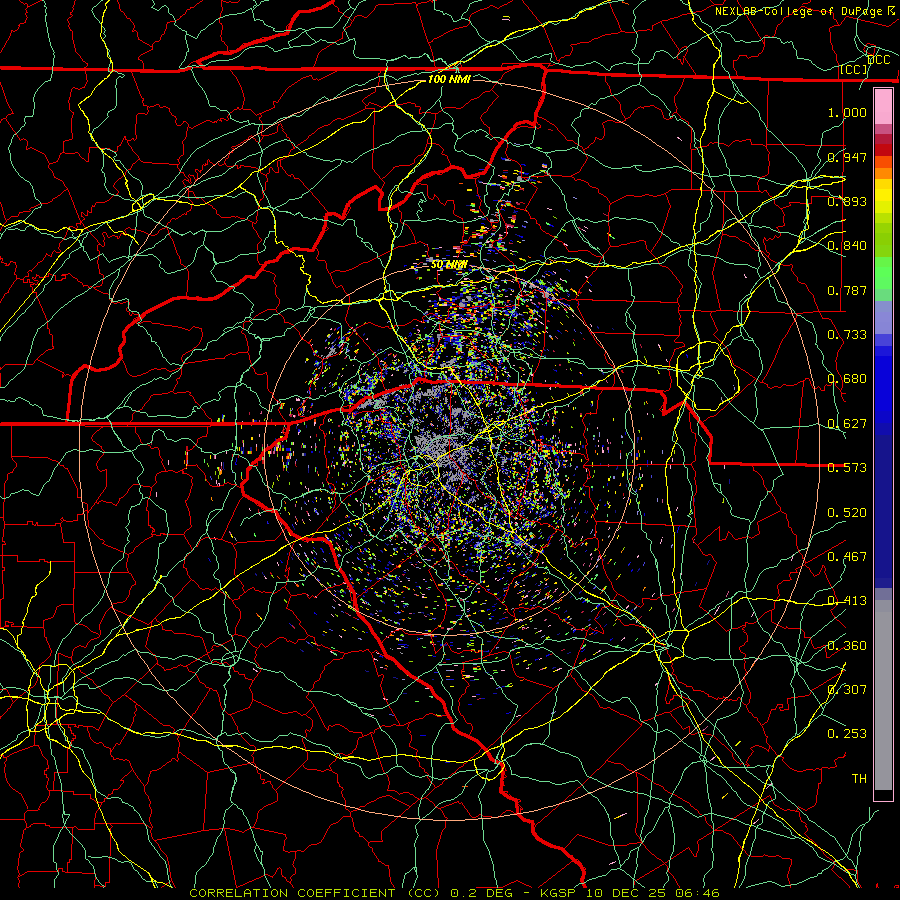Click the 0.947 legend value
The image size is (900, 900).
click(x=847, y=157)
